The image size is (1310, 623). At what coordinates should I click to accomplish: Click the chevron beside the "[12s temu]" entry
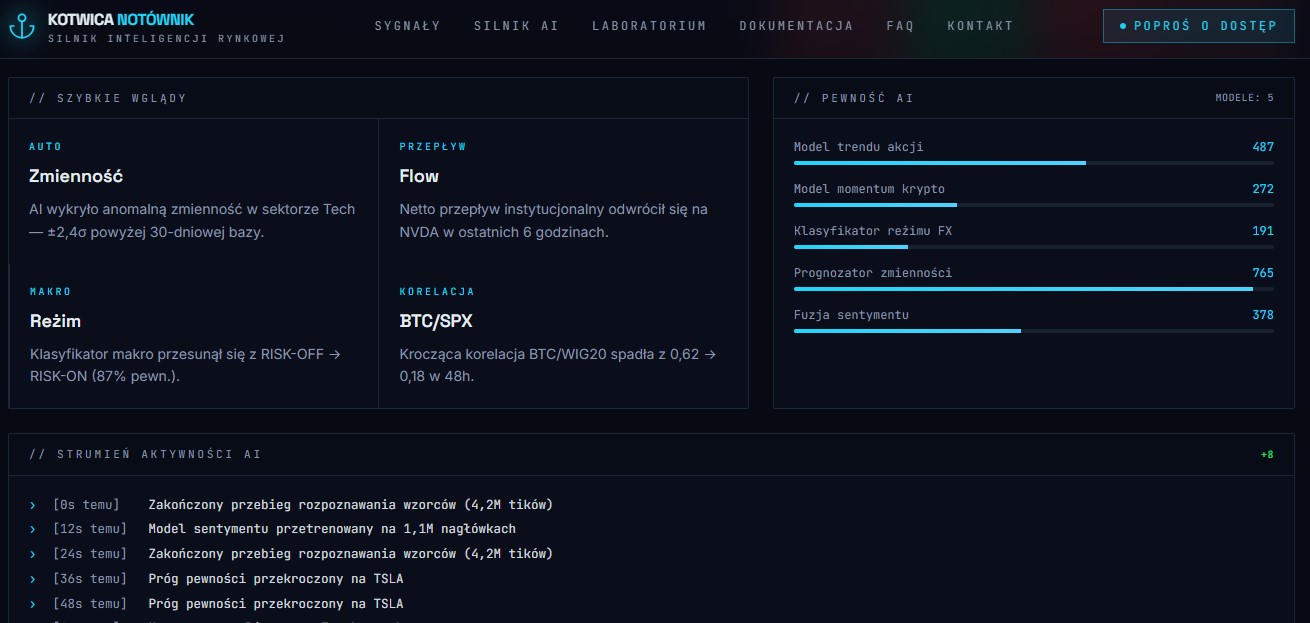(x=34, y=528)
